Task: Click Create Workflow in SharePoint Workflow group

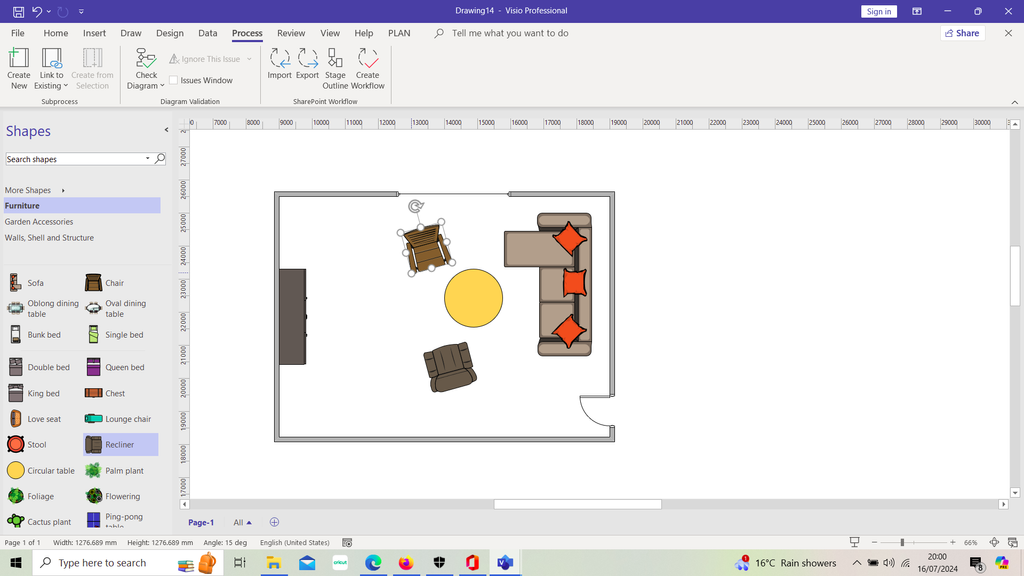Action: (x=367, y=68)
